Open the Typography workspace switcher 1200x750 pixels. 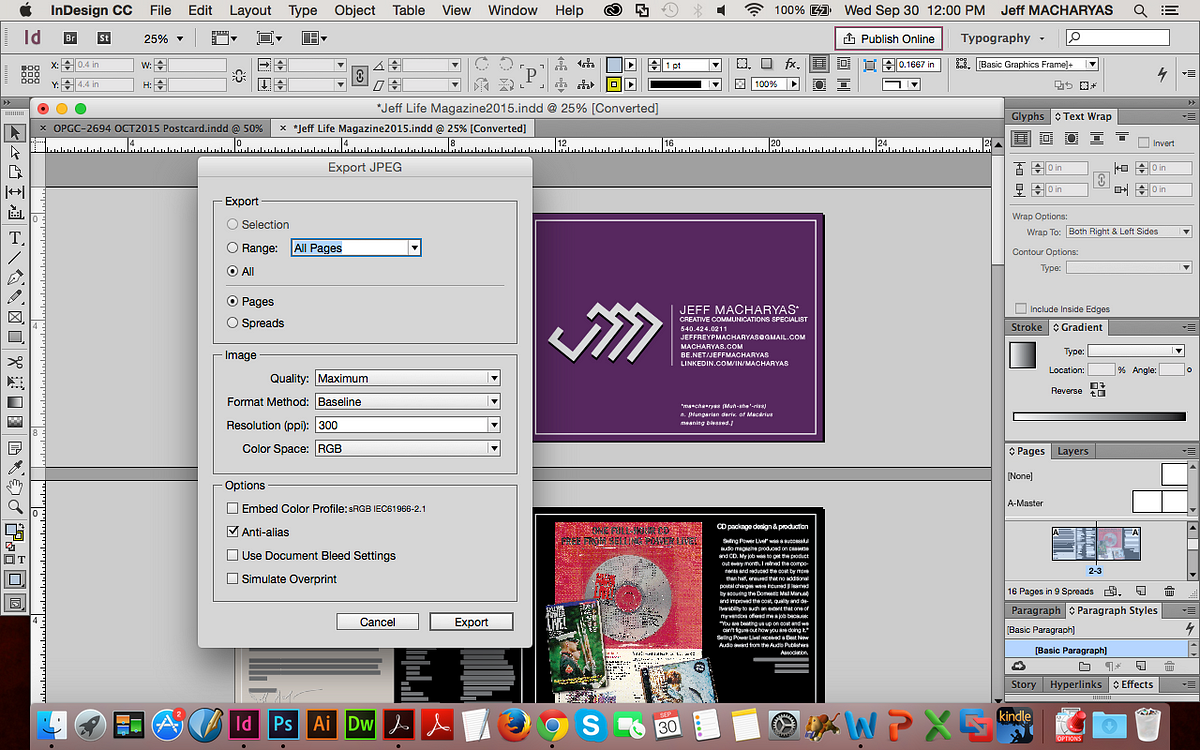click(x=1002, y=38)
